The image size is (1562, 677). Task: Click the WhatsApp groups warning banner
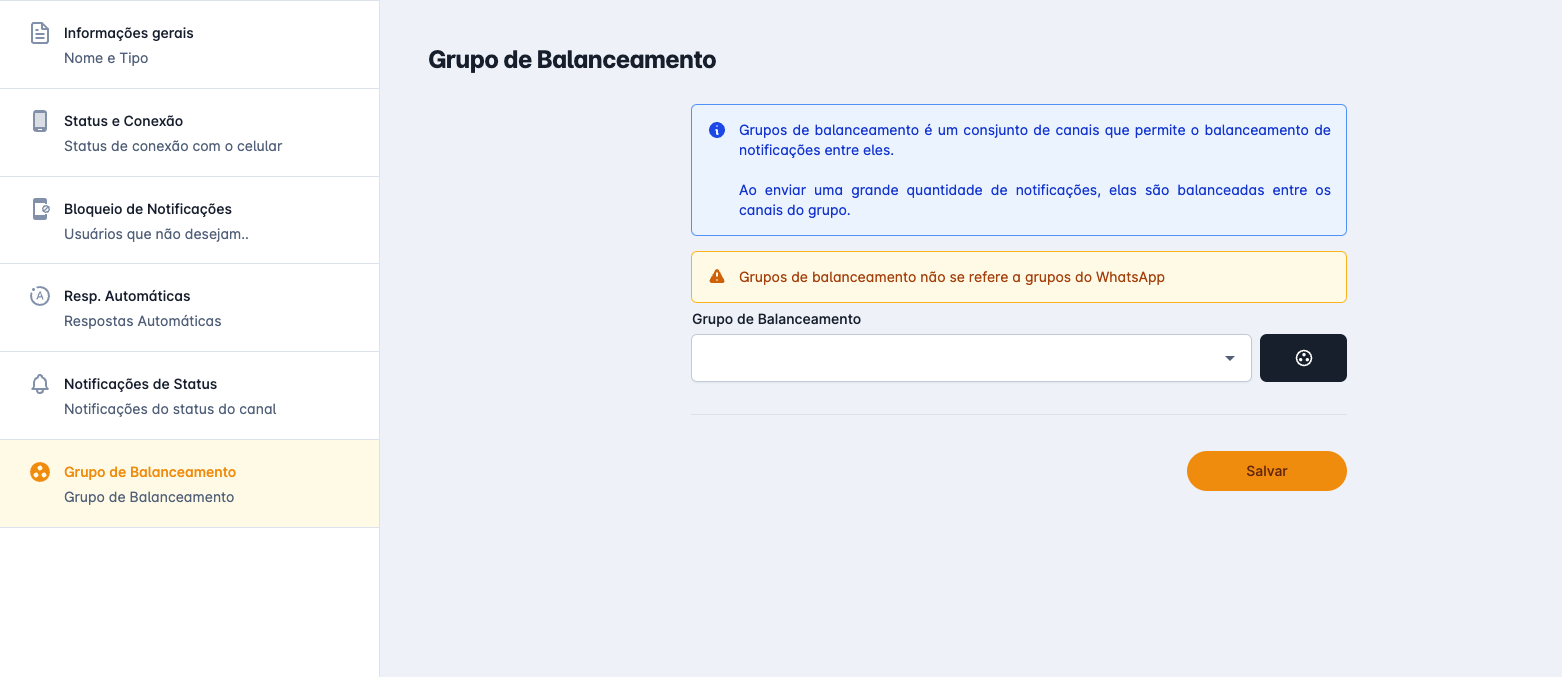point(1018,277)
